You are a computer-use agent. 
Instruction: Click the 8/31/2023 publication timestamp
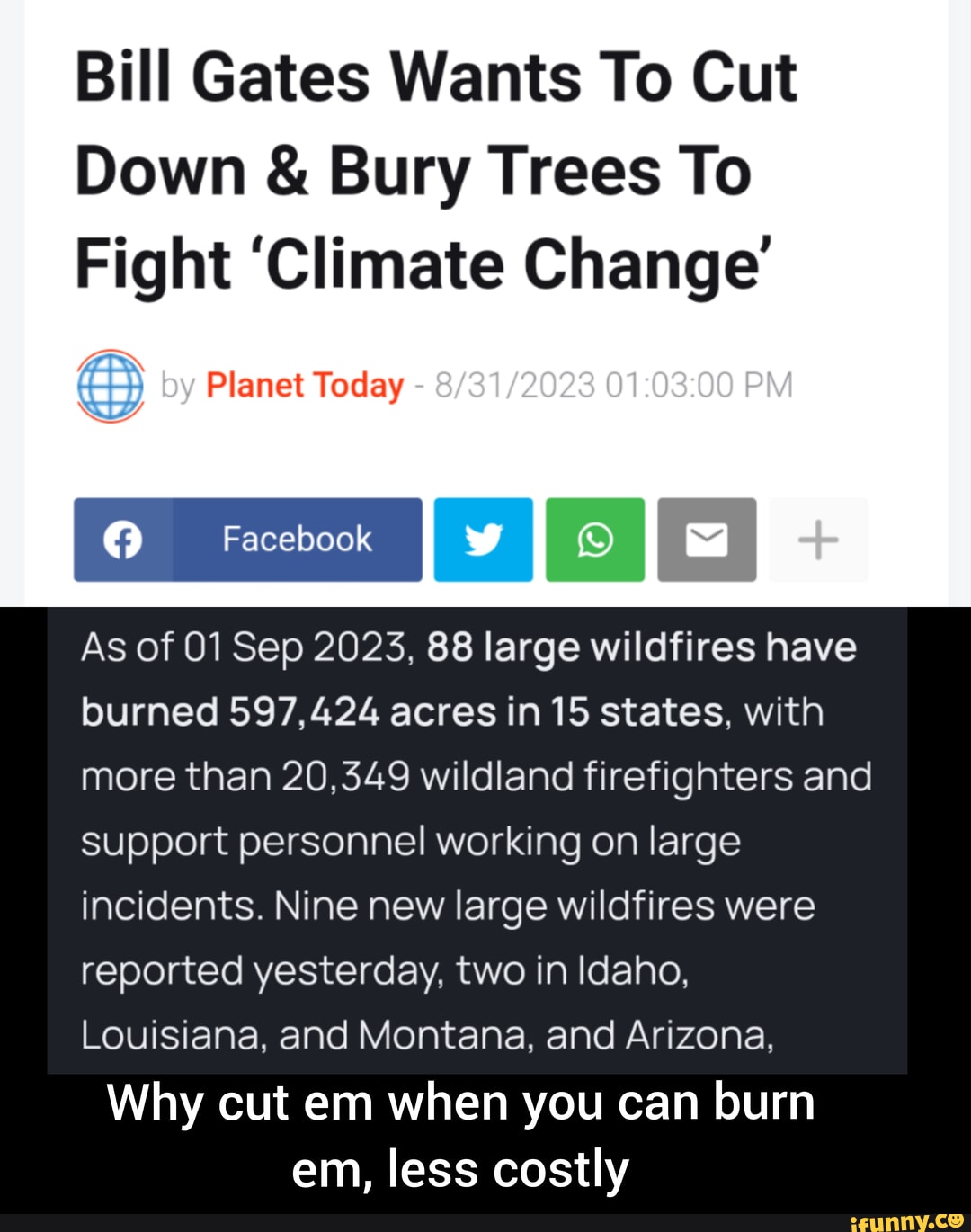613,386
